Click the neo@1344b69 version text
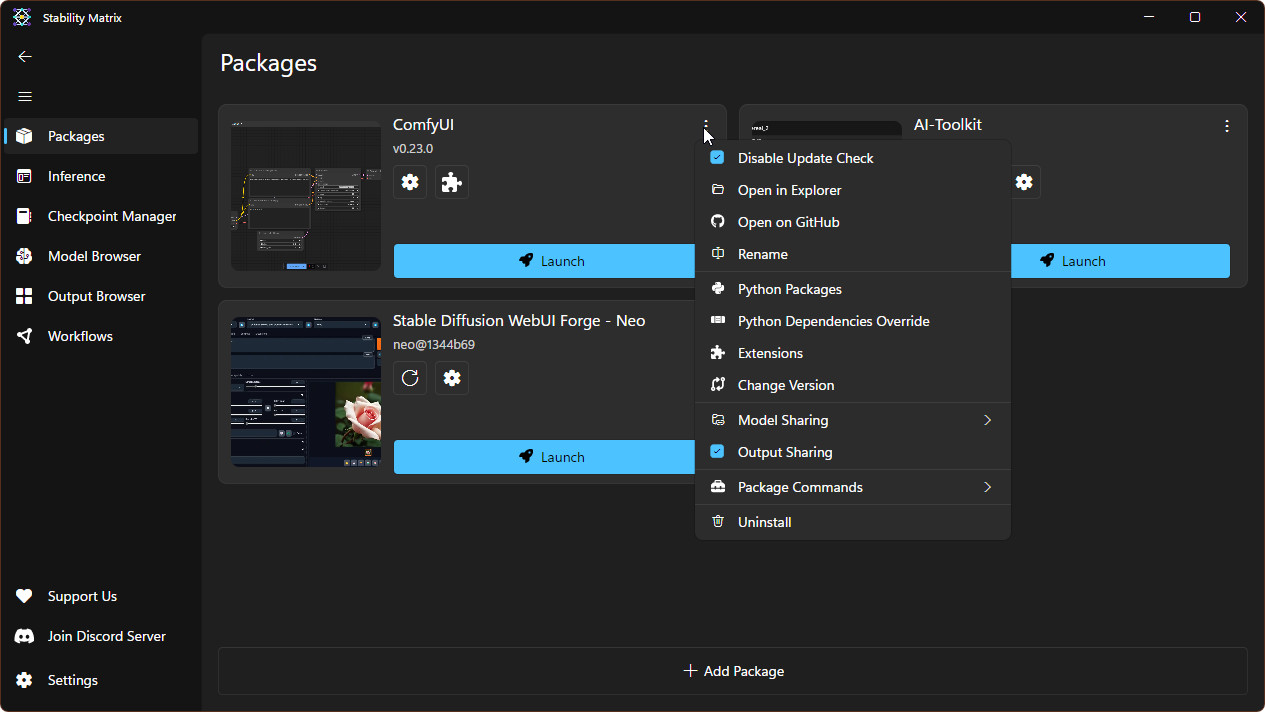This screenshot has width=1265, height=712. point(434,345)
